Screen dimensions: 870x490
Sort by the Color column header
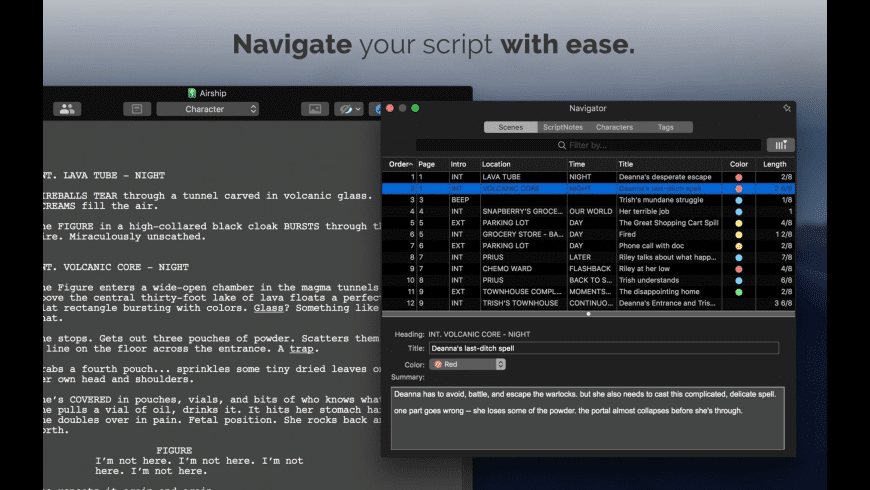click(739, 164)
